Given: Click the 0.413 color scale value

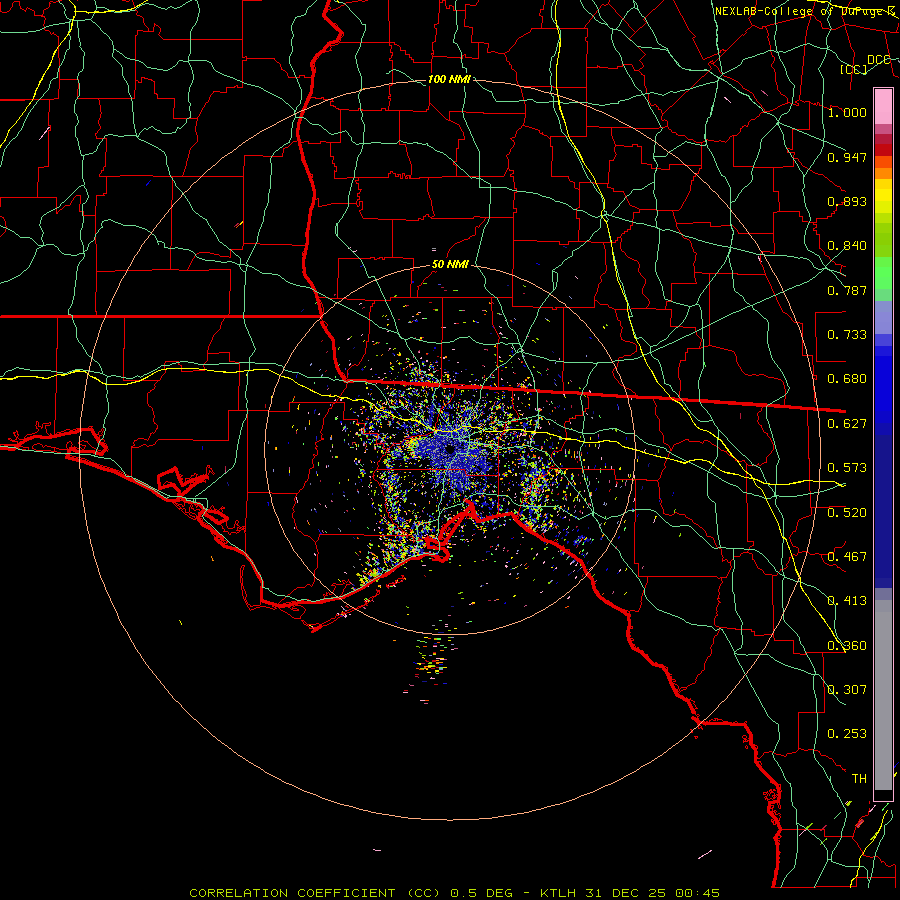Looking at the screenshot, I should pyautogui.click(x=847, y=600).
